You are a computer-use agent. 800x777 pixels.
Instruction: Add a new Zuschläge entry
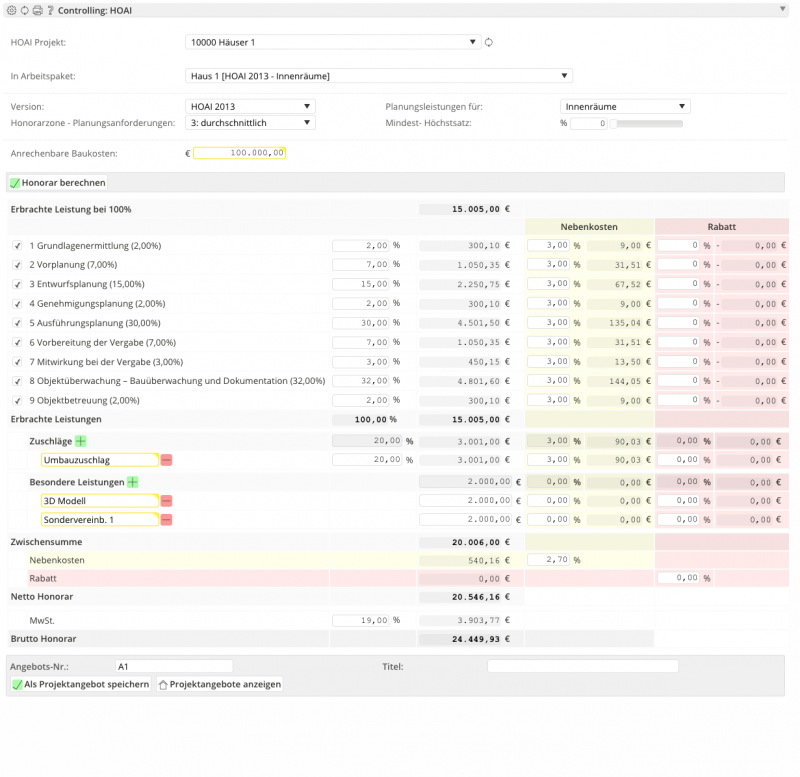pos(81,441)
